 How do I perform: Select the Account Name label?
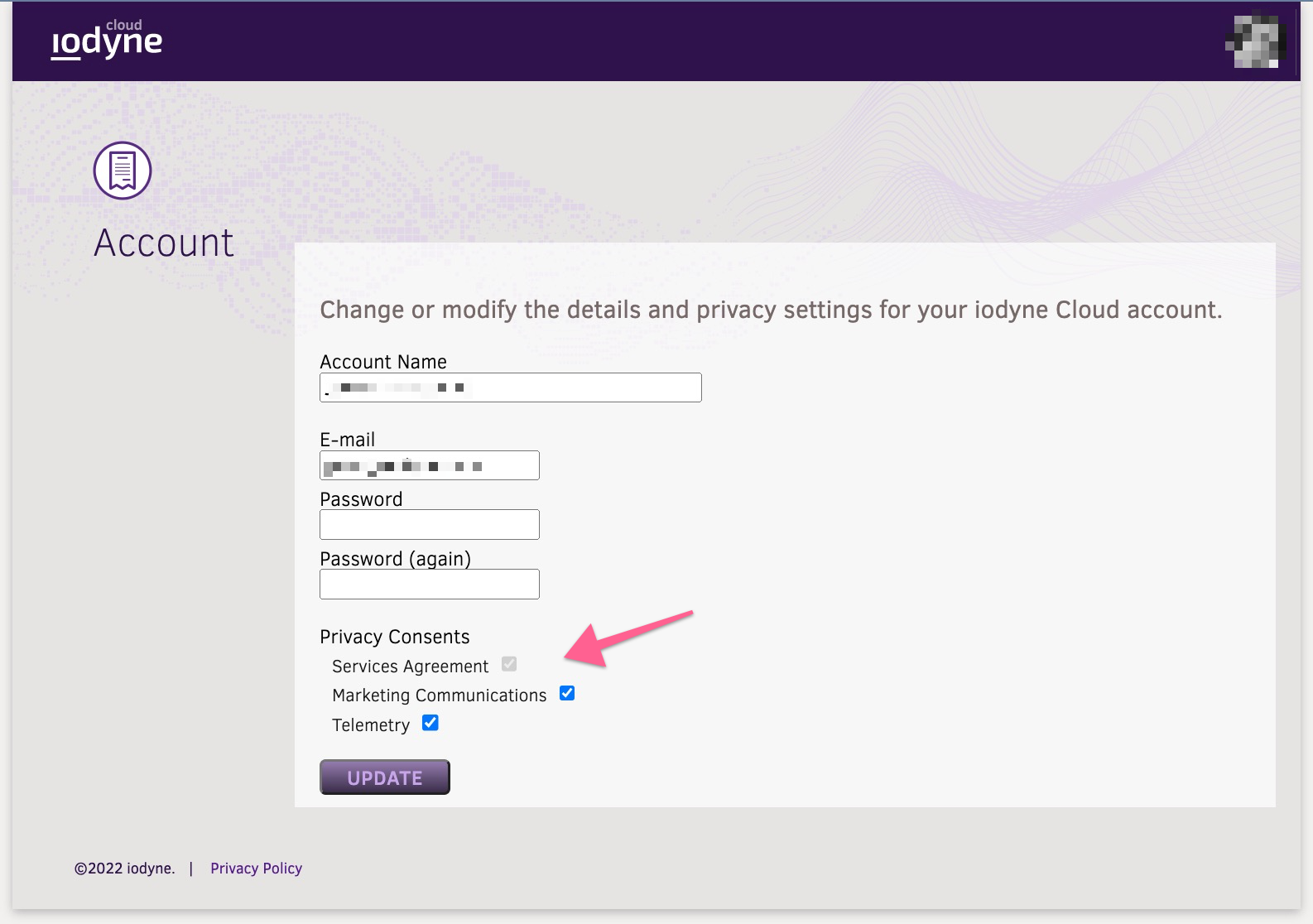coord(383,362)
